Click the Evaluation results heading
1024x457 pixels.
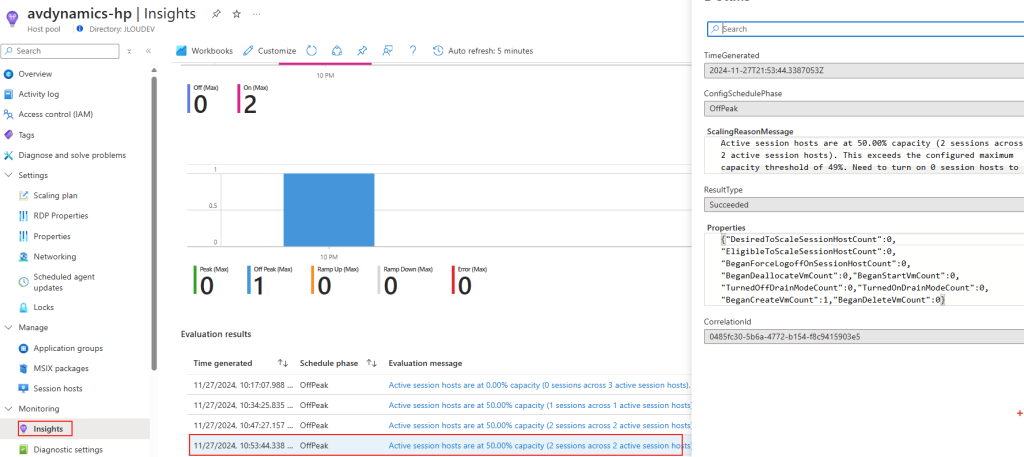tap(216, 334)
